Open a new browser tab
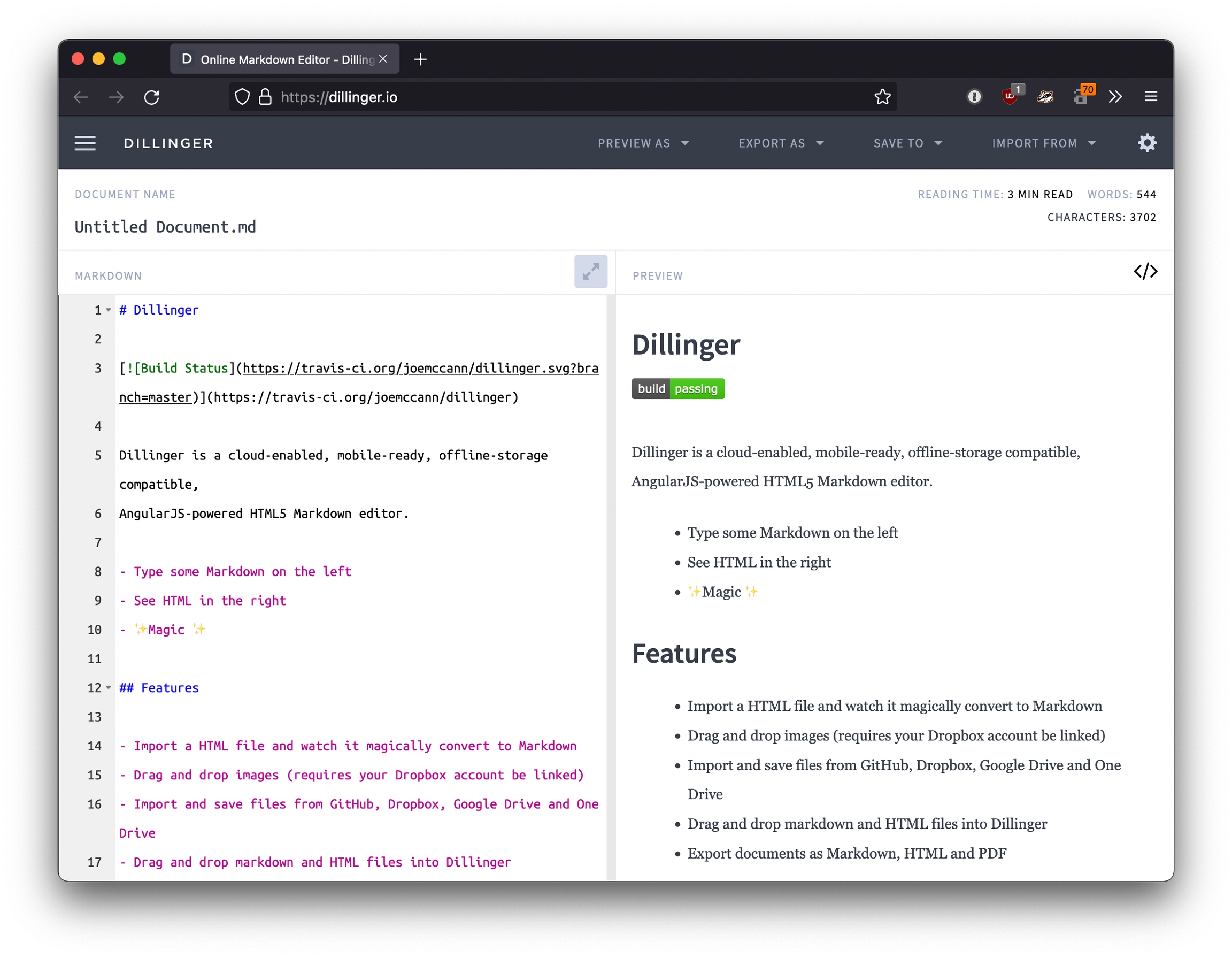Screen dimensions: 1232x958 point(420,59)
